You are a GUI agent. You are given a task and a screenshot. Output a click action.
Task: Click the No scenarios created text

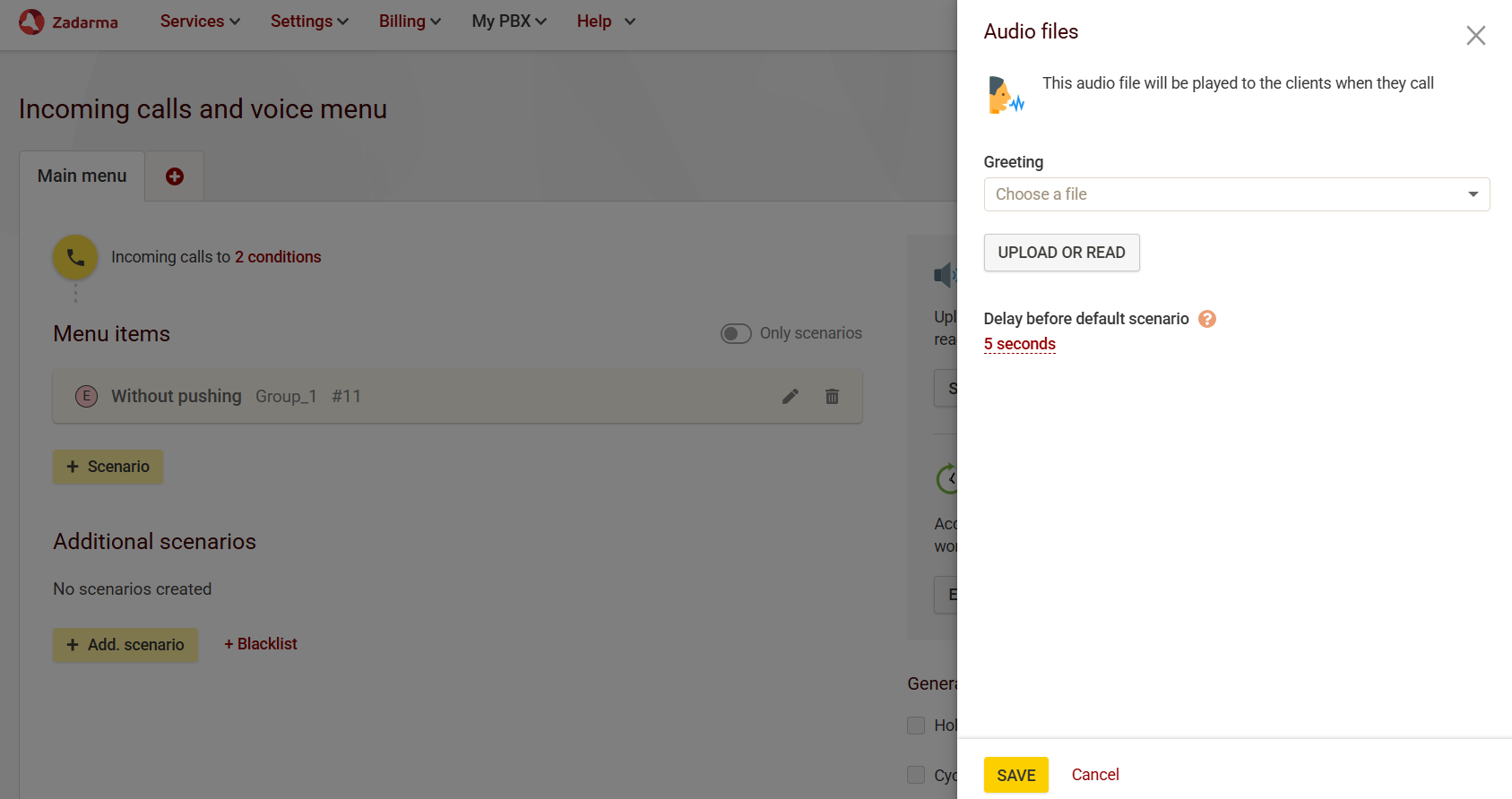pos(133,589)
